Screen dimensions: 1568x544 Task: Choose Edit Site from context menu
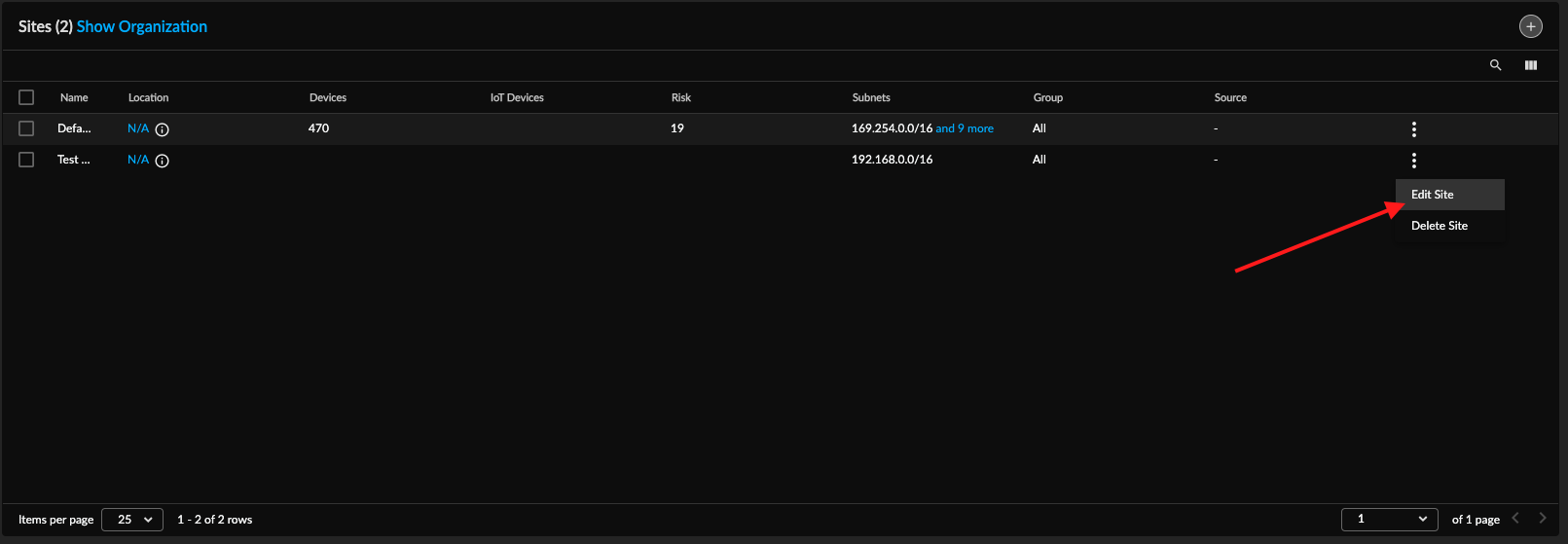tap(1433, 195)
